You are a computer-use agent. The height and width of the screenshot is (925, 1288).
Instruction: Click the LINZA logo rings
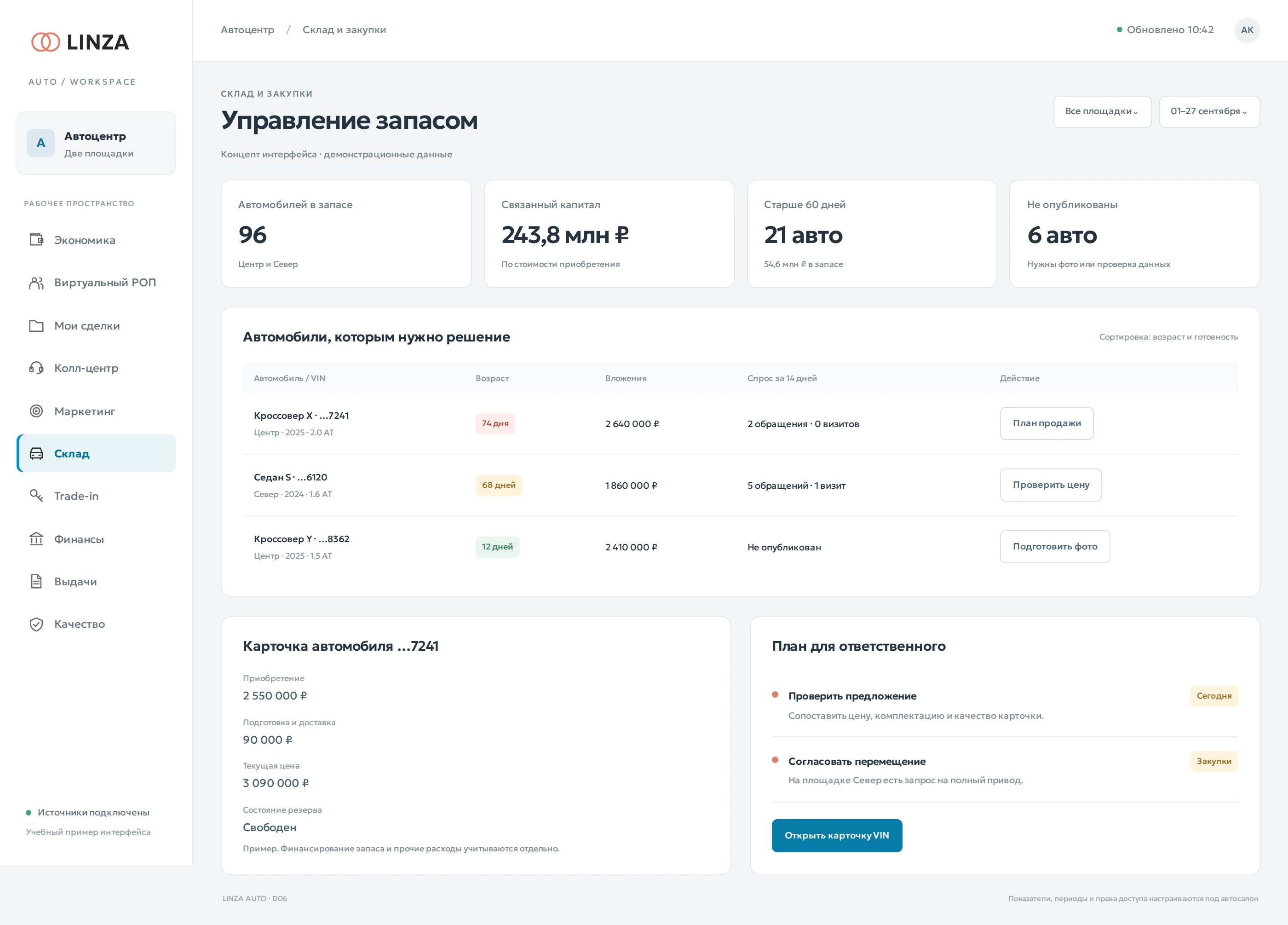(46, 42)
